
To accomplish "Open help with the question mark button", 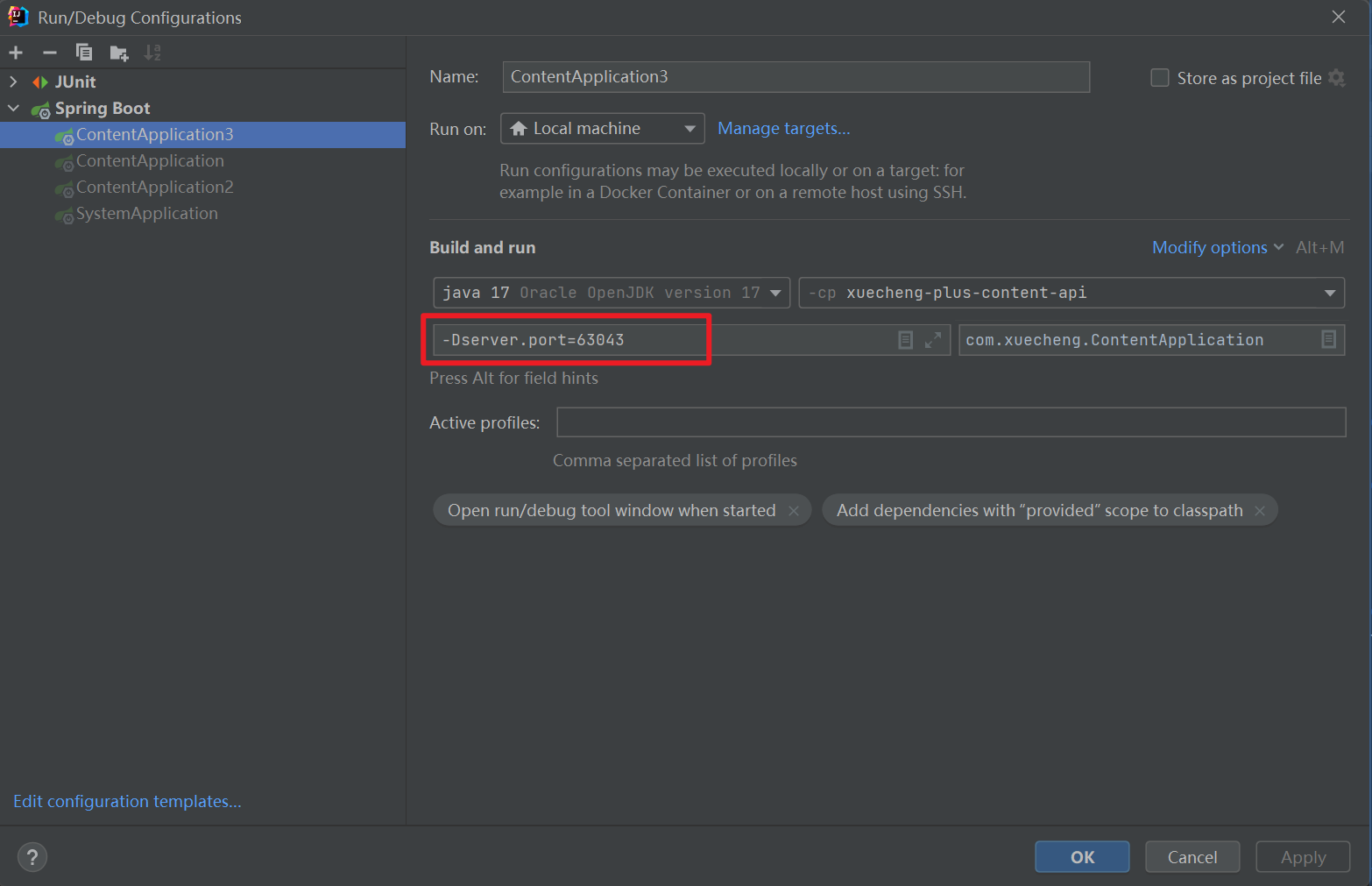I will (32, 857).
